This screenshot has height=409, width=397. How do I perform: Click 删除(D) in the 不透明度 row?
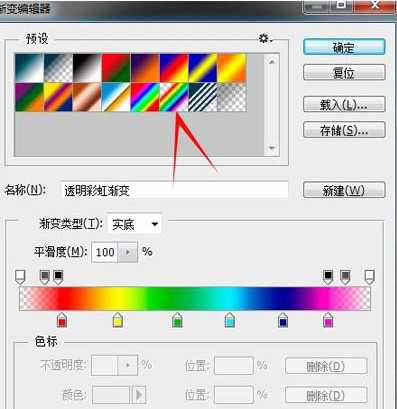(326, 366)
